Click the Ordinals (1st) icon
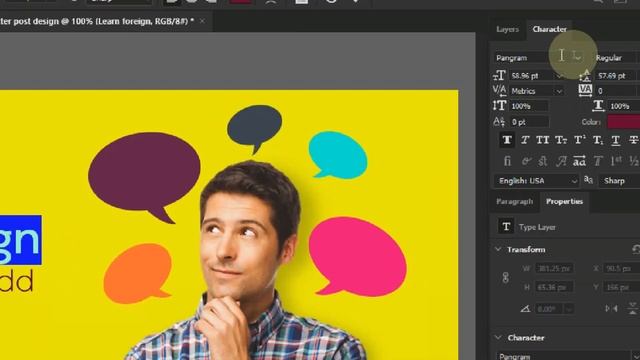 pyautogui.click(x=616, y=161)
